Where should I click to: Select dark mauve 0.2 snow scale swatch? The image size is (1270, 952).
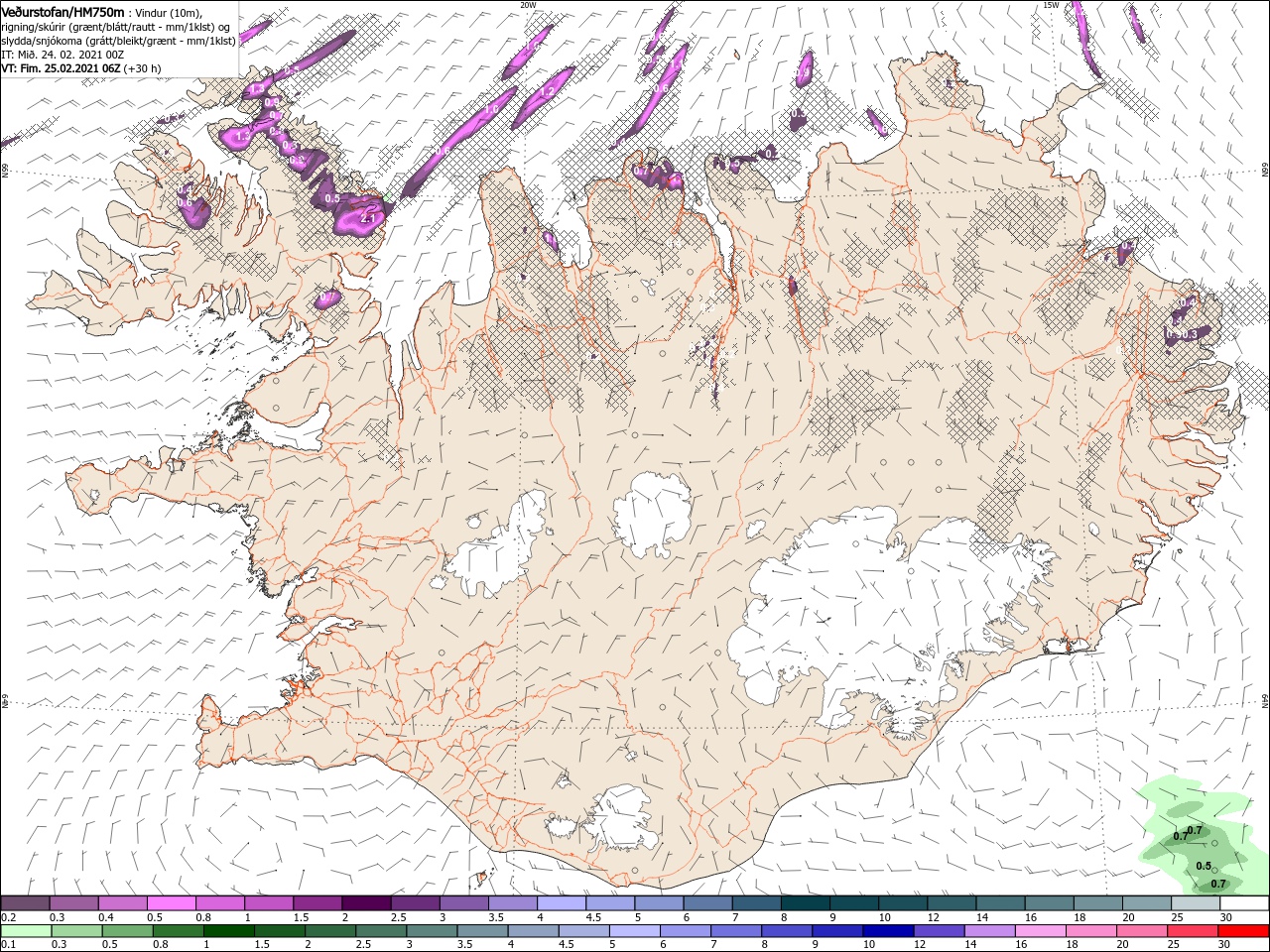(x=25, y=903)
